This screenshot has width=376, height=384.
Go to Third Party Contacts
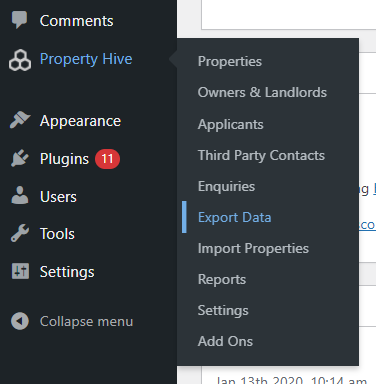[261, 155]
